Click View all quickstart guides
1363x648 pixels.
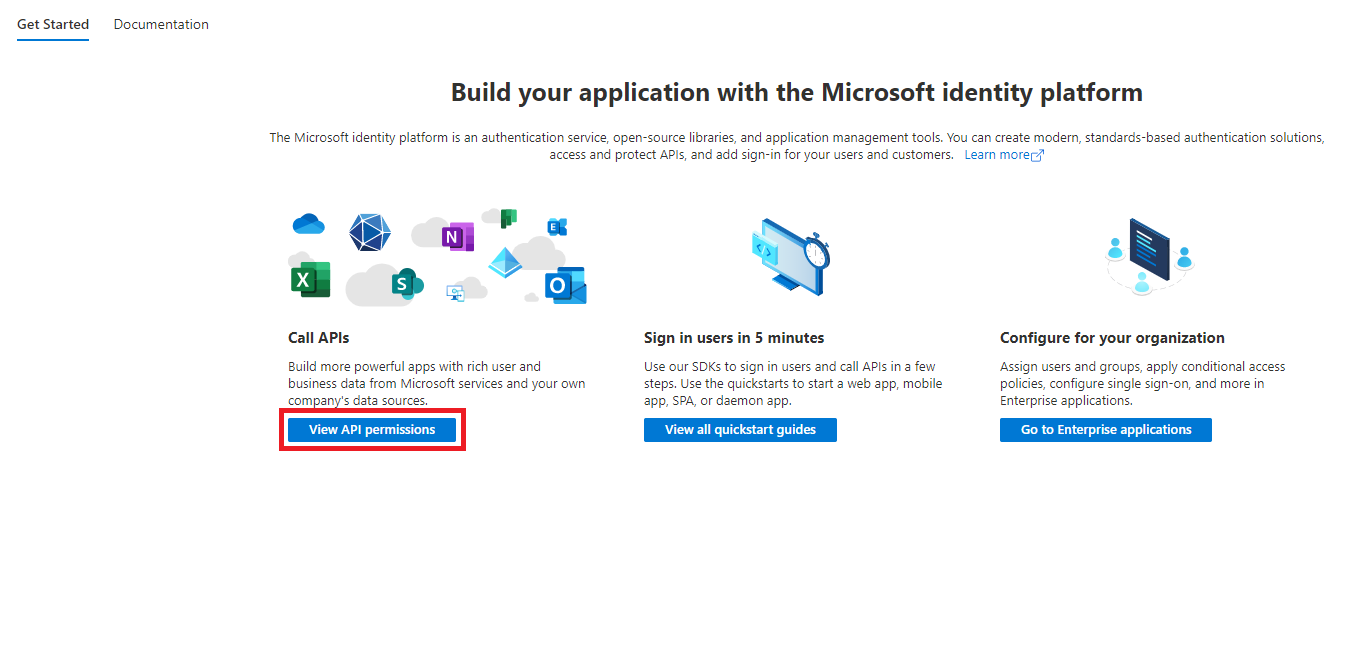point(740,429)
